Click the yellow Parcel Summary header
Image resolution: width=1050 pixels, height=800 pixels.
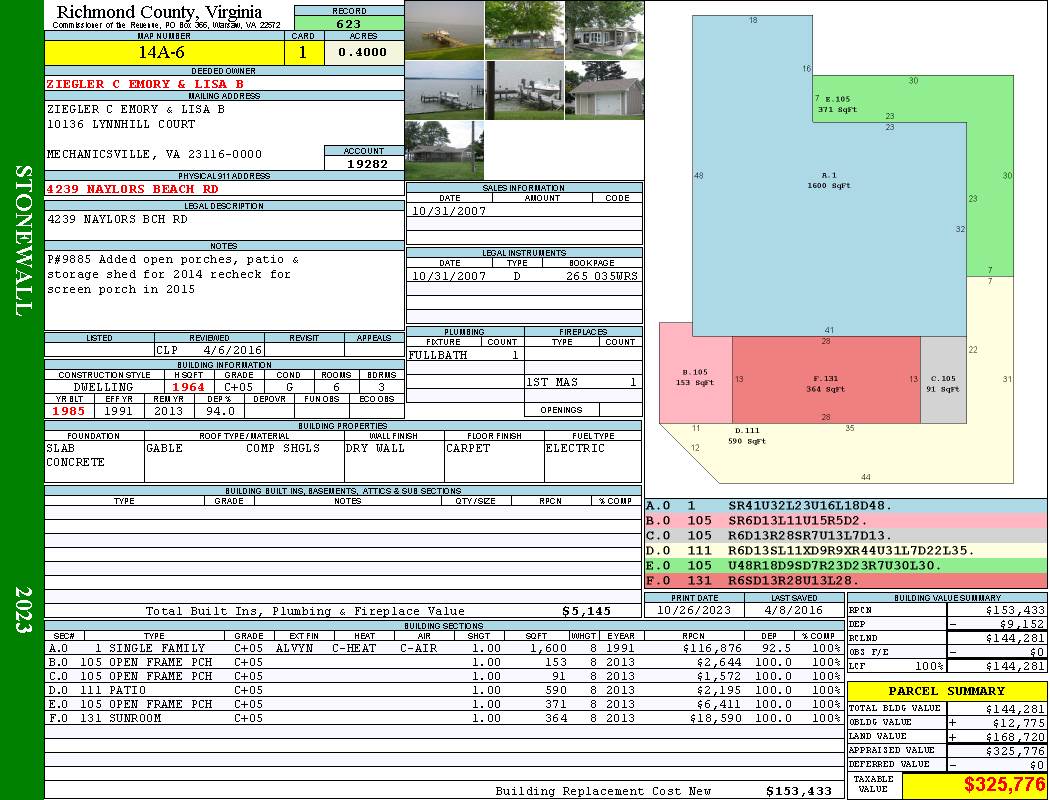coord(946,691)
